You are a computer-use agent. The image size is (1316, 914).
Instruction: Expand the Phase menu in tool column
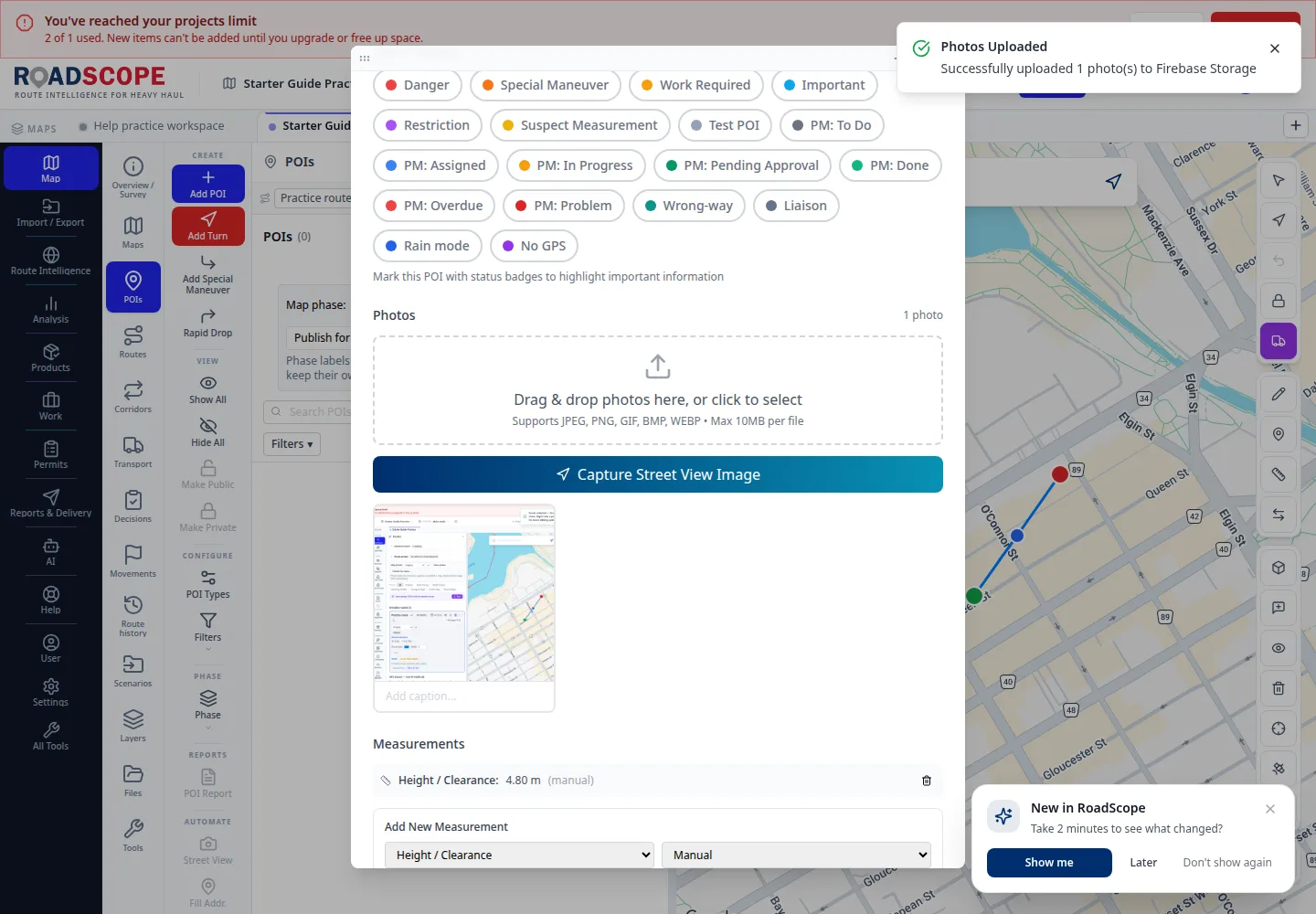pyautogui.click(x=208, y=707)
